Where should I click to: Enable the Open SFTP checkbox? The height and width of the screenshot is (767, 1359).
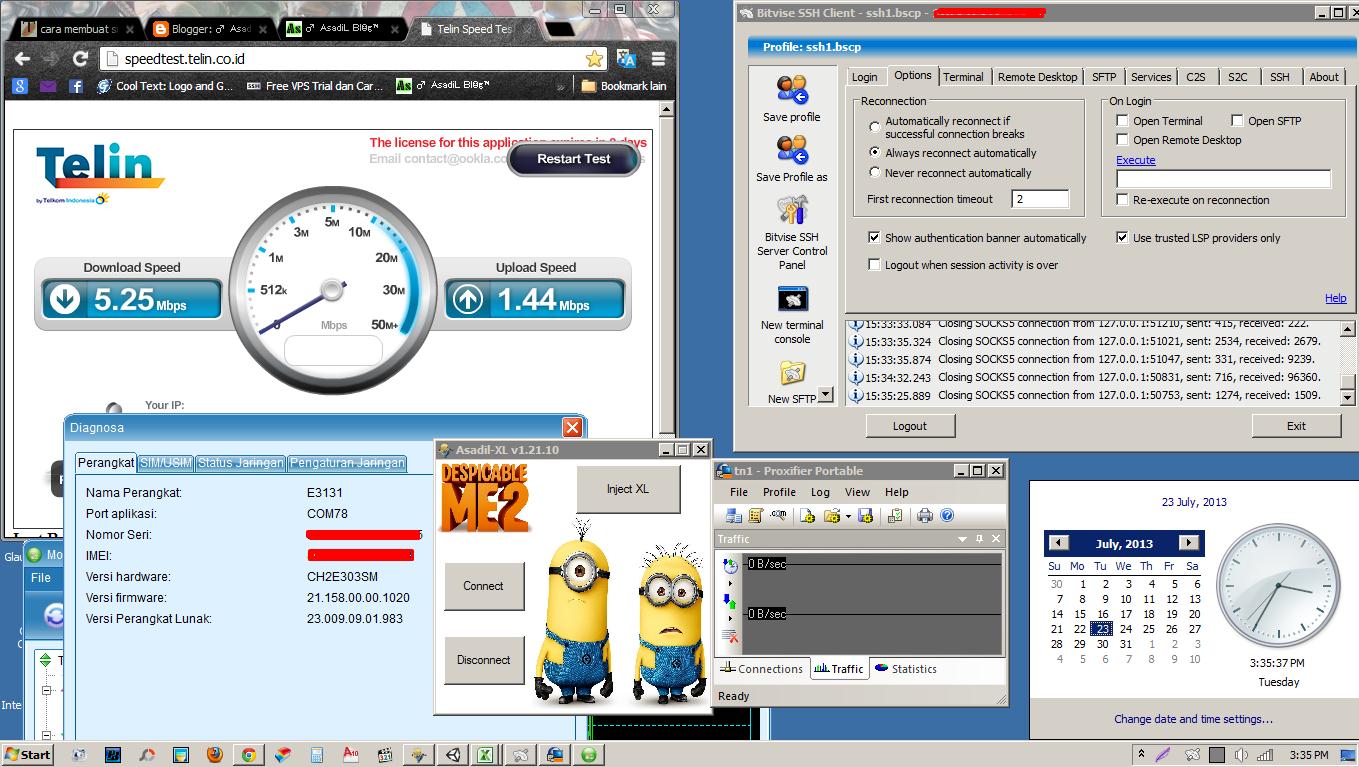[x=1237, y=121]
